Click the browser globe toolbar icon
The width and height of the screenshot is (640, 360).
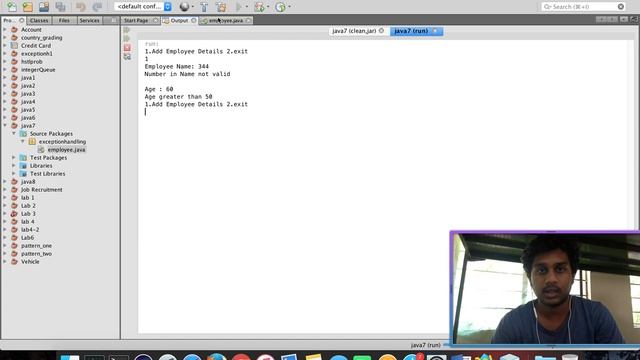(x=184, y=7)
